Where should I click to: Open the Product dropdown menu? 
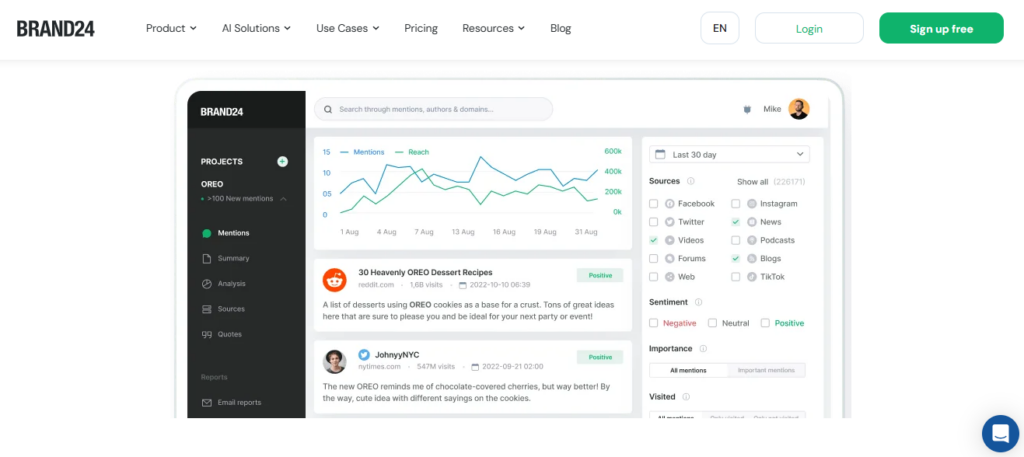coord(171,29)
